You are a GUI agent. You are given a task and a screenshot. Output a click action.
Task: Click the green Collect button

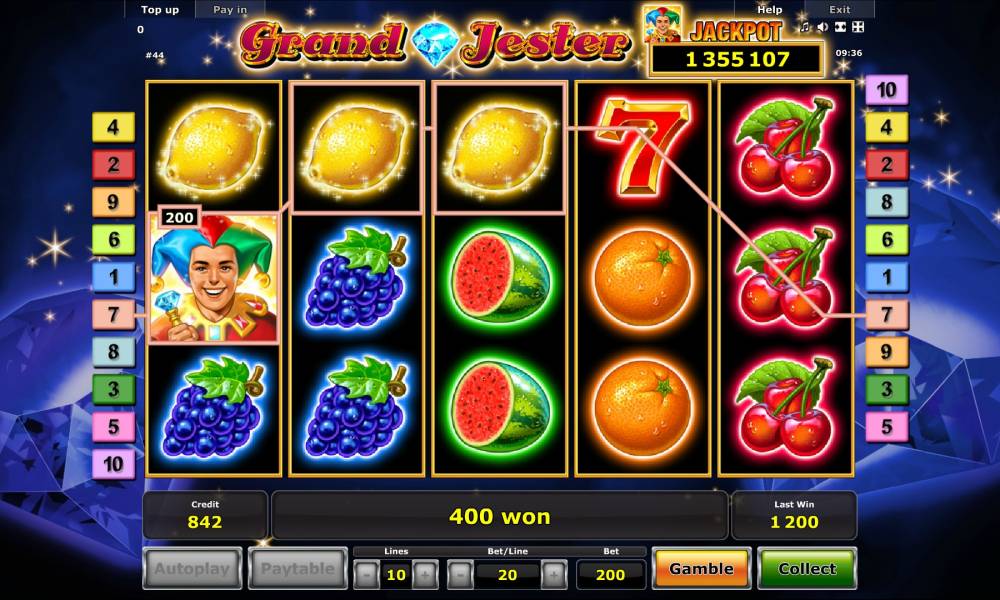tap(807, 568)
